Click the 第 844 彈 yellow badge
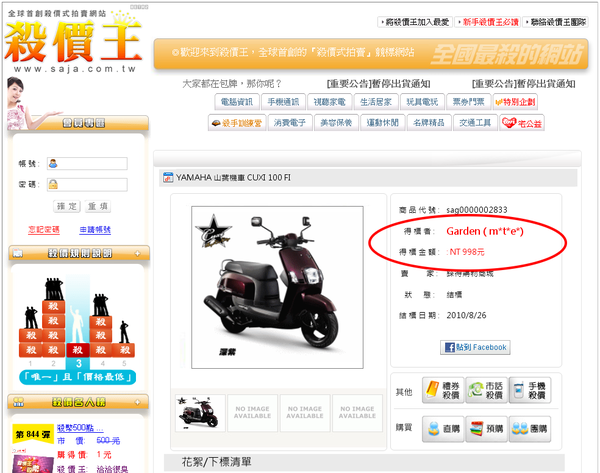The height and width of the screenshot is (473, 600). coord(33,434)
